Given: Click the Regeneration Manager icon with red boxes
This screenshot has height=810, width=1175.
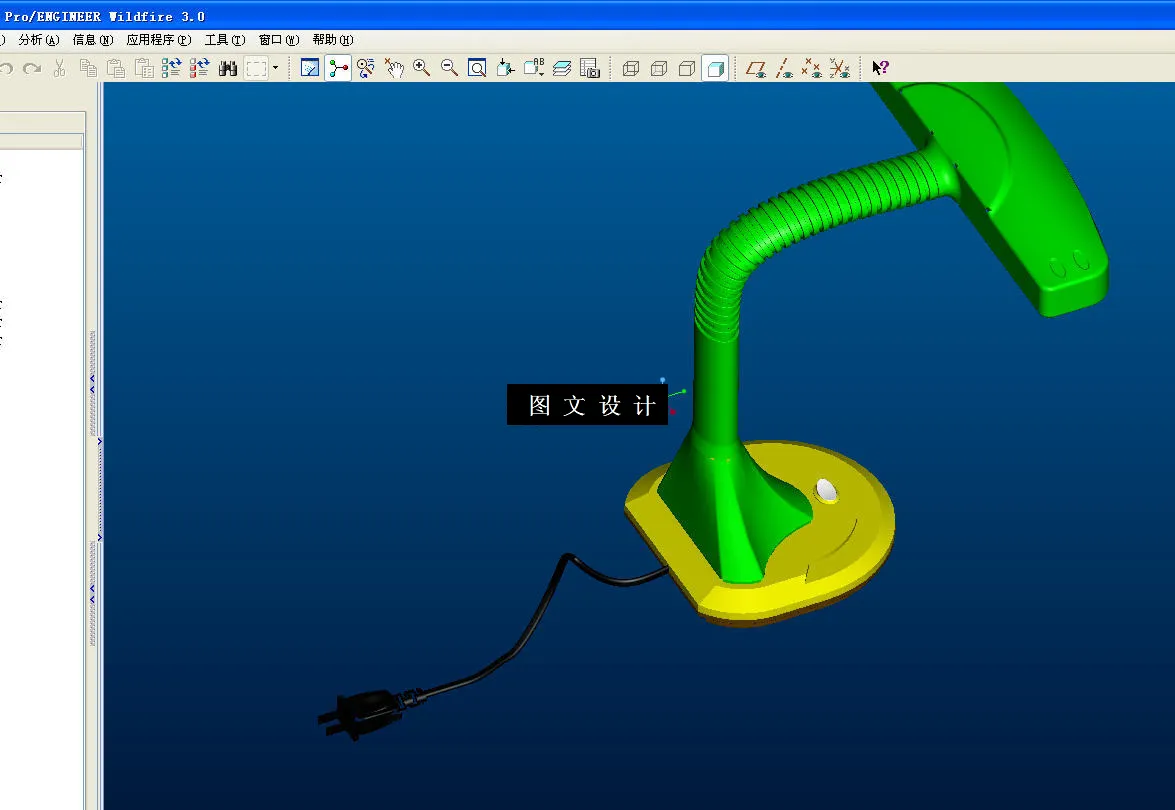Looking at the screenshot, I should (x=199, y=69).
